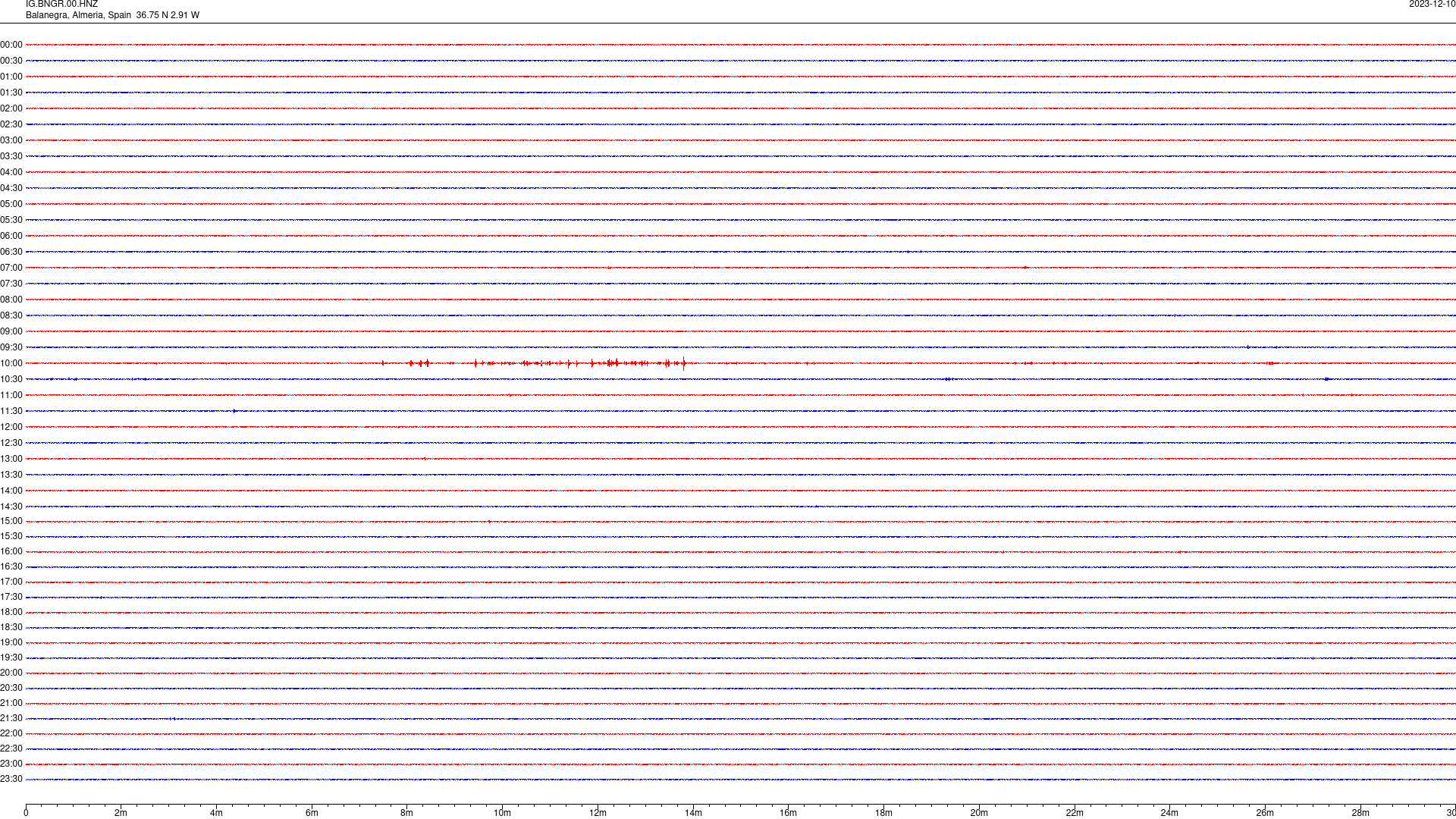
Task: Click the 24m tick on time axis
Action: point(1169,813)
